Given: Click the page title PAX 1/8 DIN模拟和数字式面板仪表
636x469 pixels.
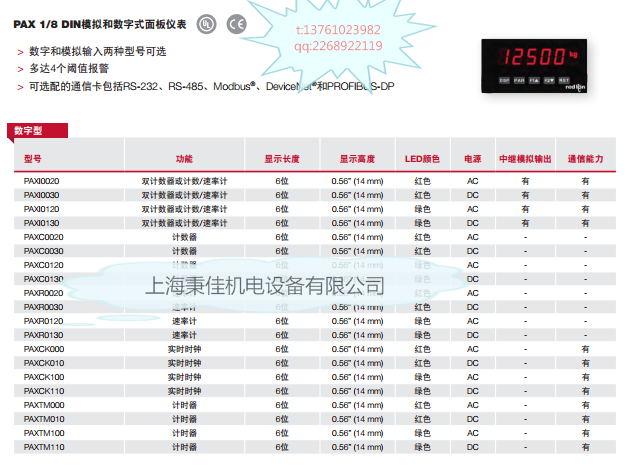Looking at the screenshot, I should (x=100, y=24).
